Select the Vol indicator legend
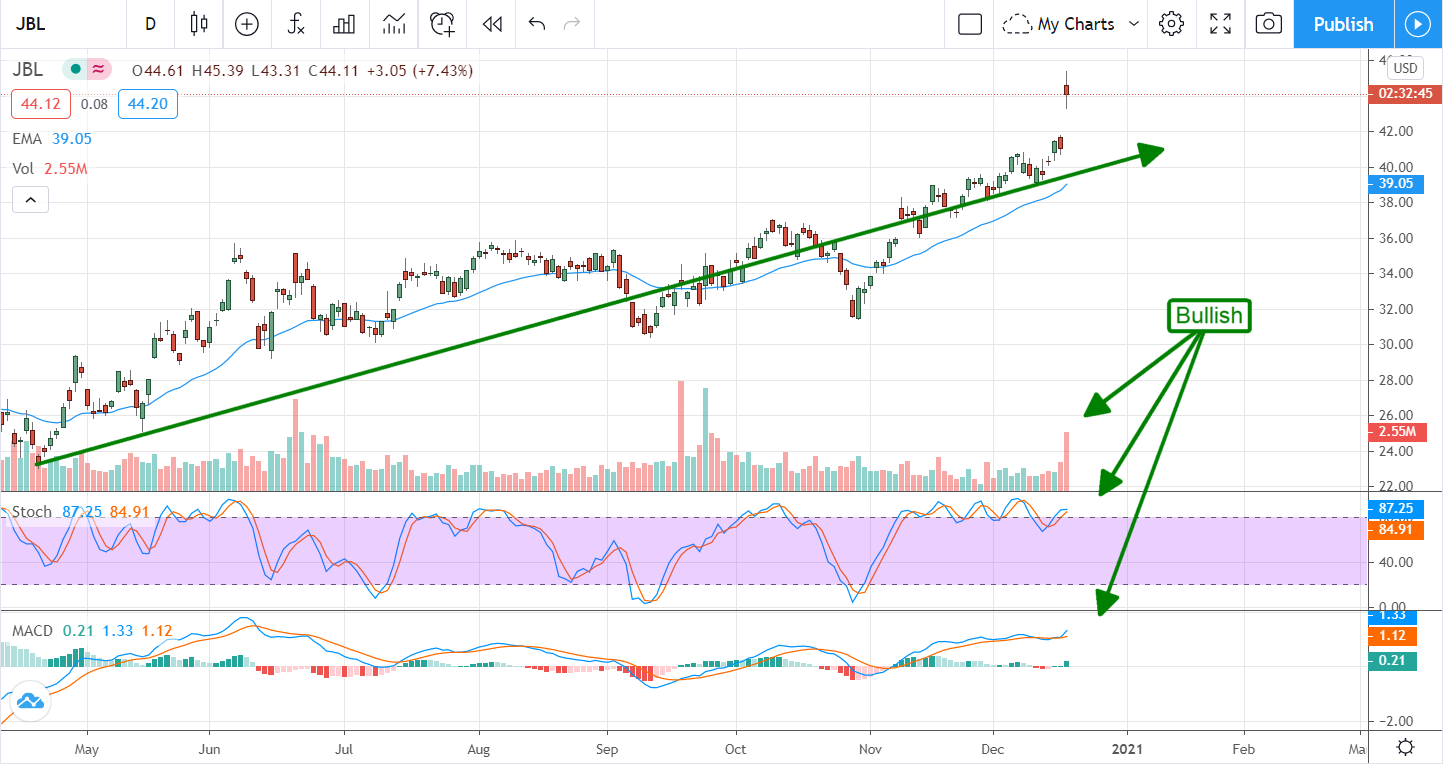1443x764 pixels. click(24, 169)
